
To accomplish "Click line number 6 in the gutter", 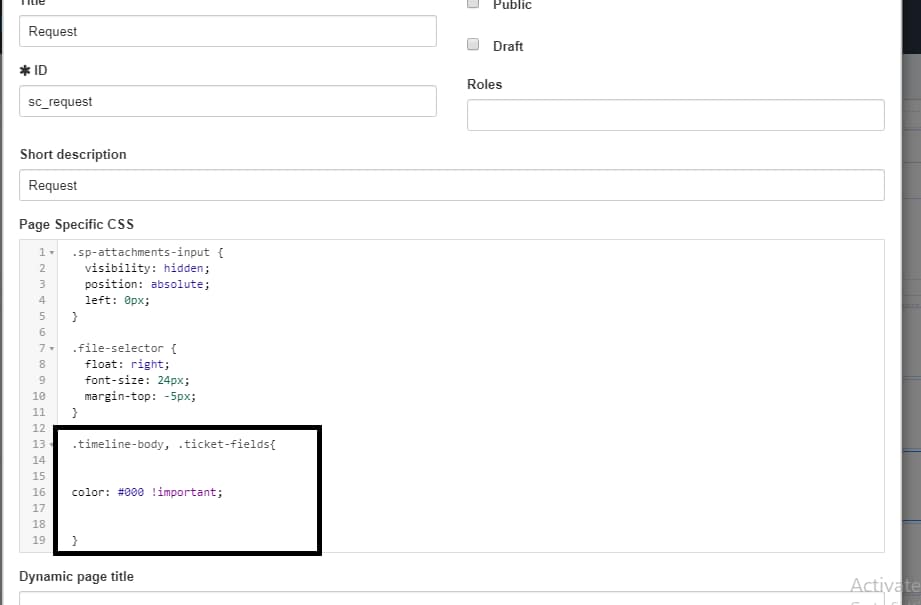I will point(42,332).
